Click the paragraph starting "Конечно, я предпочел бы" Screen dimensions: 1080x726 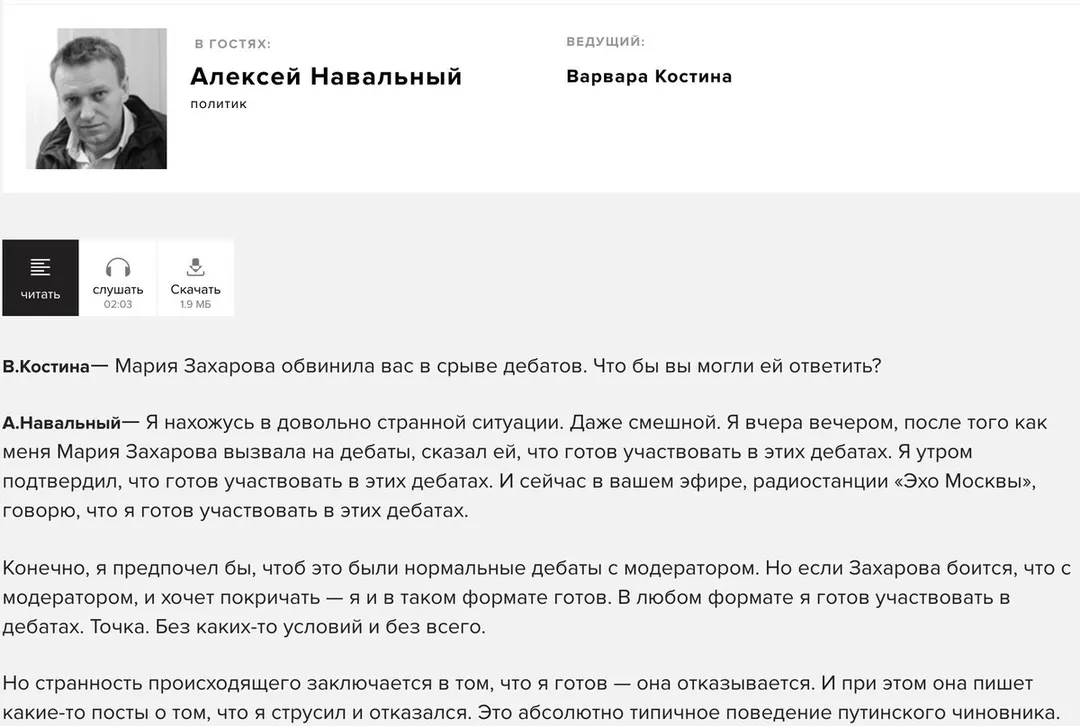click(x=537, y=597)
